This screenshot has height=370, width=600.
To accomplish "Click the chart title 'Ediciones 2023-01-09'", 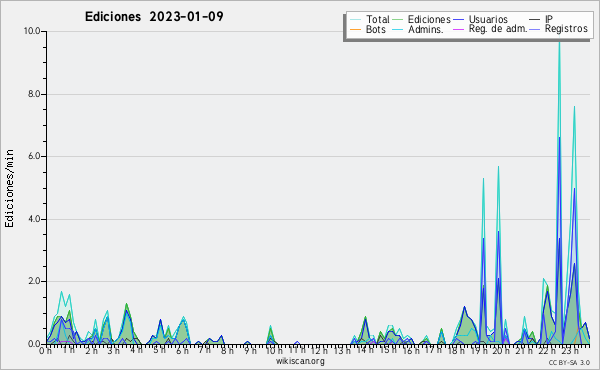I will click(x=154, y=16).
